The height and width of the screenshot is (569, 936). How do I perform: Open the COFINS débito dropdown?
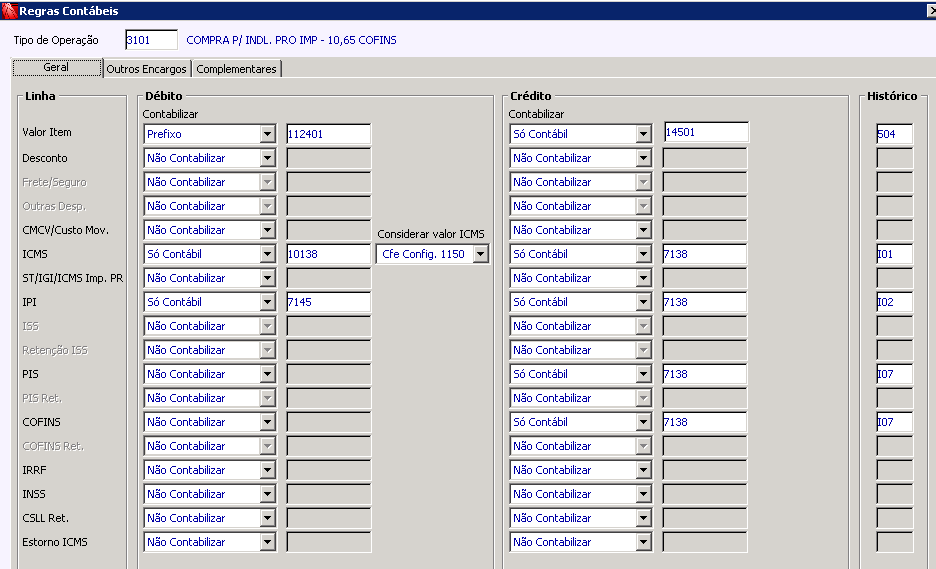point(209,422)
